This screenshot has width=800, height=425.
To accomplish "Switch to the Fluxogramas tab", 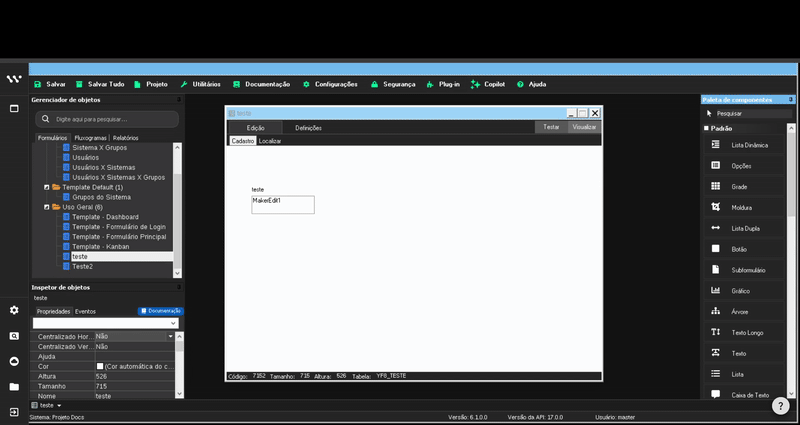I will click(x=90, y=138).
